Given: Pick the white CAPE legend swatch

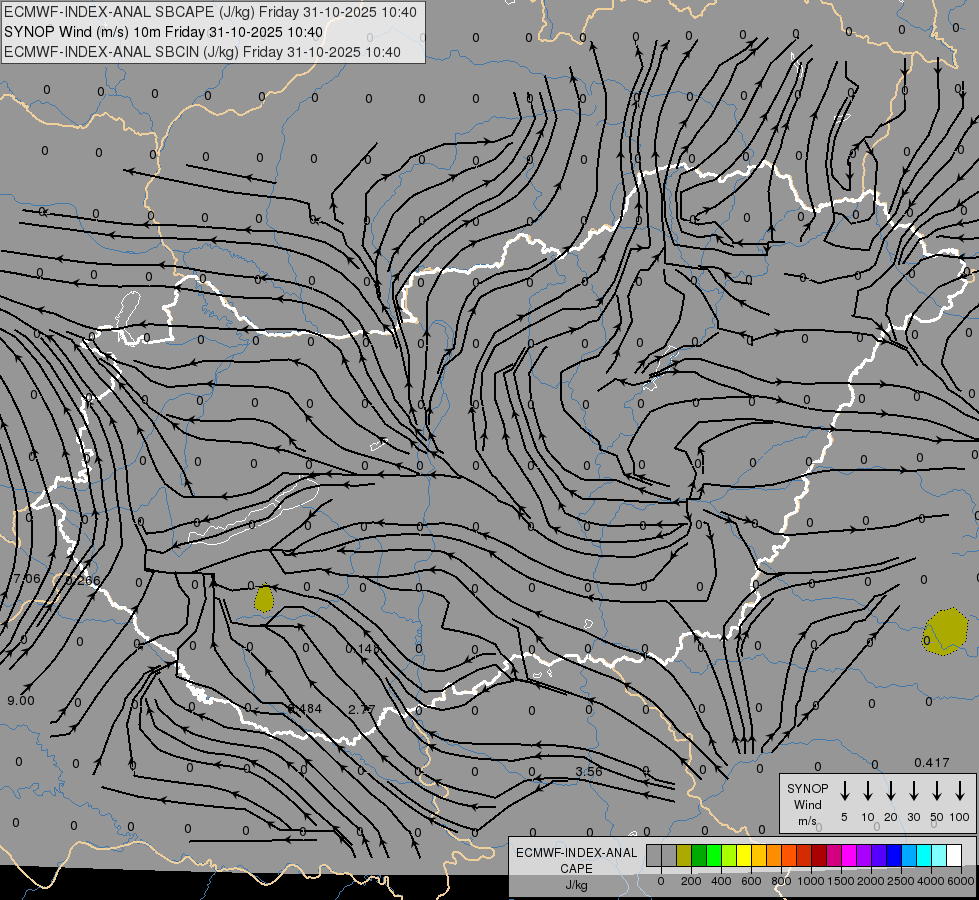Looking at the screenshot, I should [953, 856].
